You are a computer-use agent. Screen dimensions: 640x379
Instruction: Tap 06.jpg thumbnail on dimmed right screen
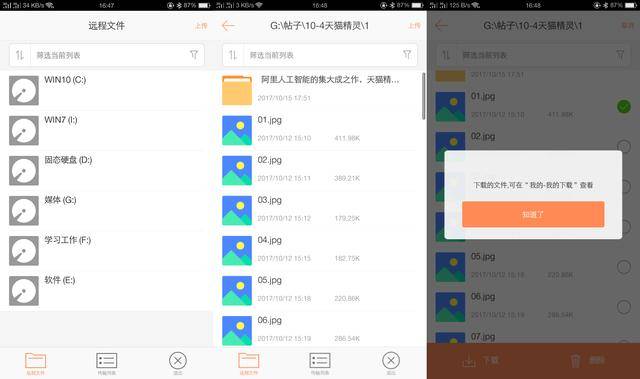pyautogui.click(x=450, y=307)
